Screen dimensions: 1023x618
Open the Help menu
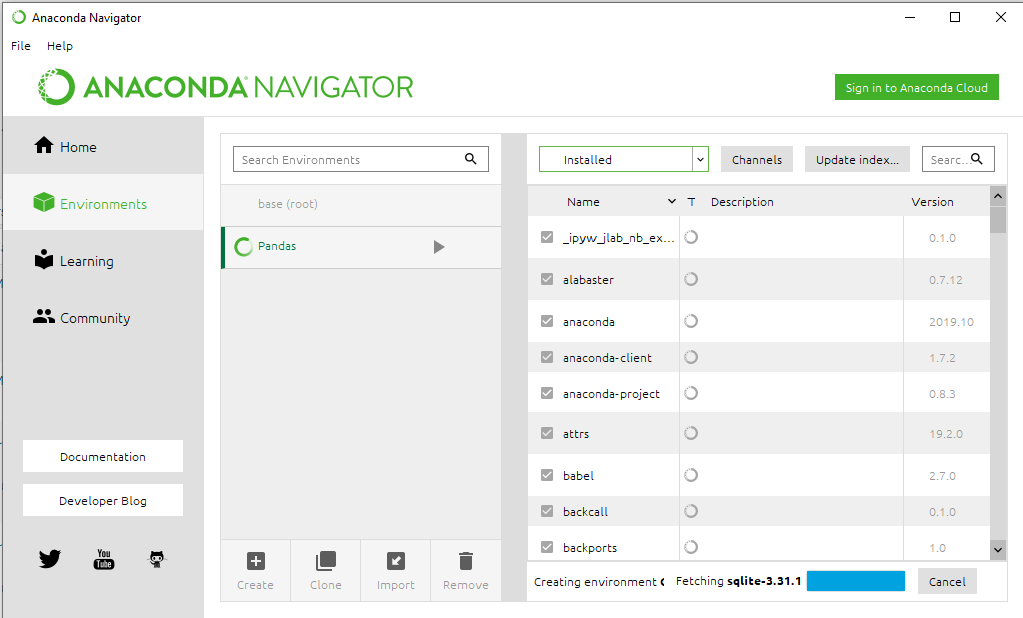pos(60,46)
